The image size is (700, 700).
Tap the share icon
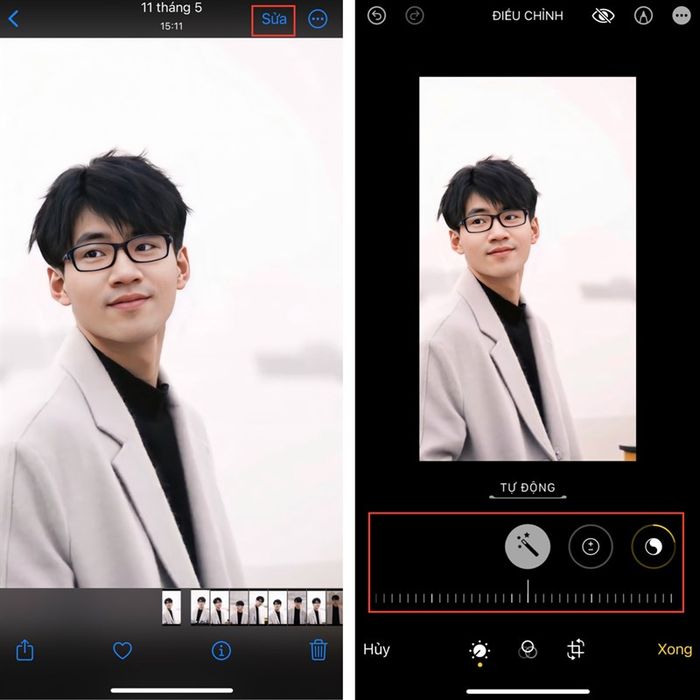(x=25, y=650)
